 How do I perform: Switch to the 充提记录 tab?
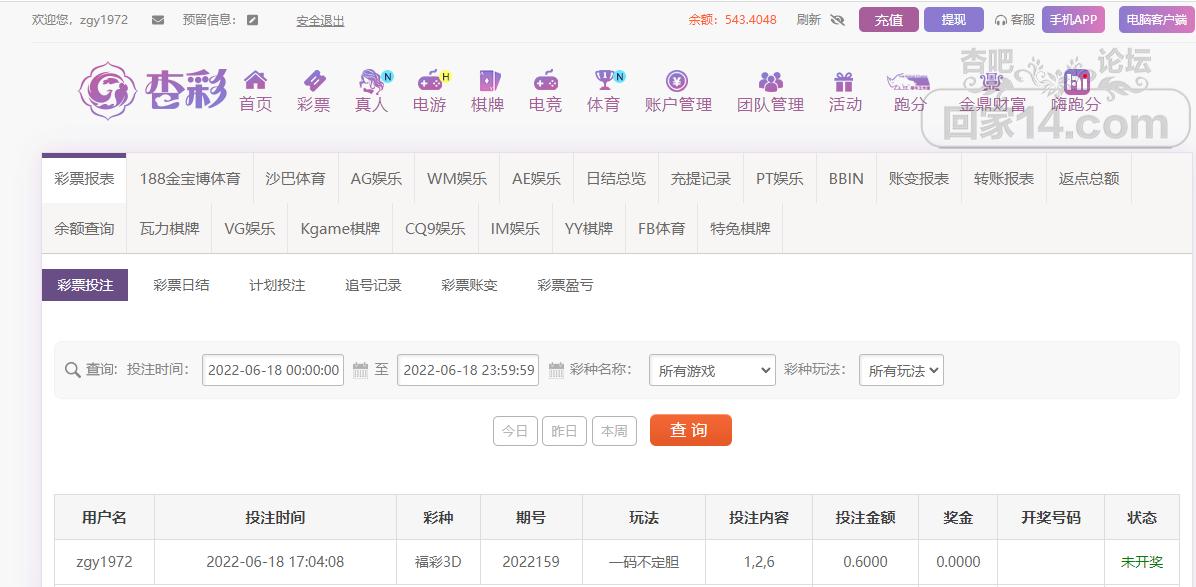(700, 179)
